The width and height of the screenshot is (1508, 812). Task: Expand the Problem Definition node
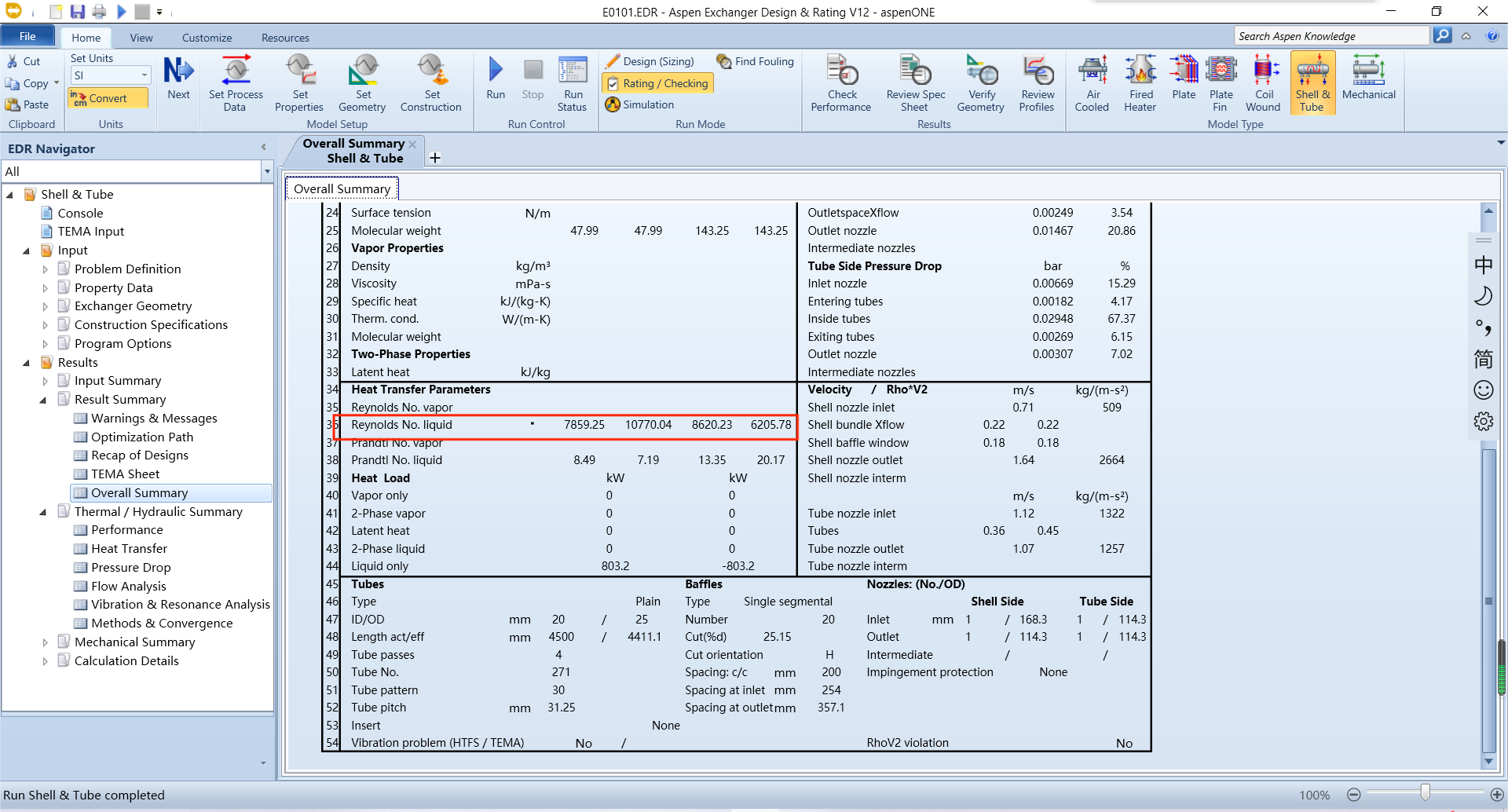[45, 269]
